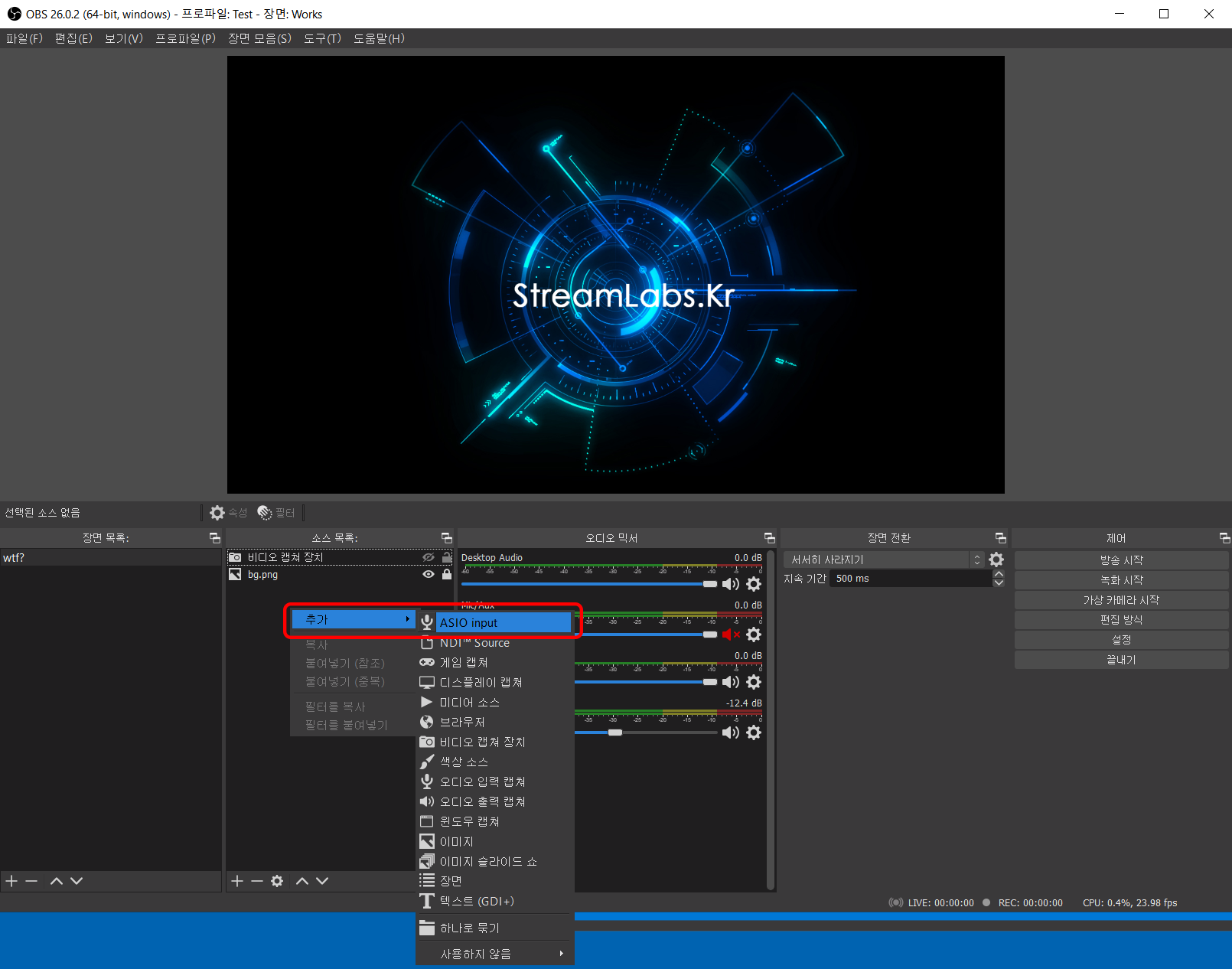Click the 텍스트 (GDI+) T icon
This screenshot has height=969, width=1232.
[x=427, y=901]
